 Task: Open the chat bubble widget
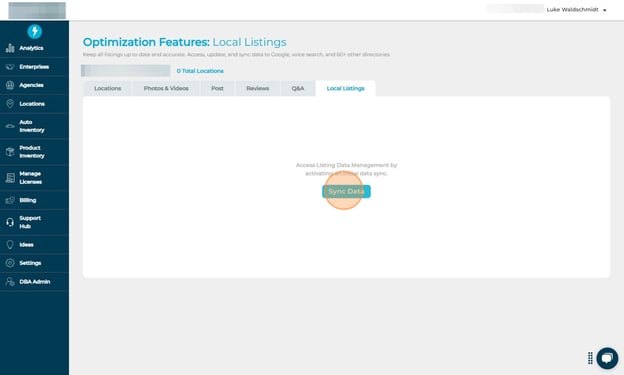pyautogui.click(x=607, y=358)
